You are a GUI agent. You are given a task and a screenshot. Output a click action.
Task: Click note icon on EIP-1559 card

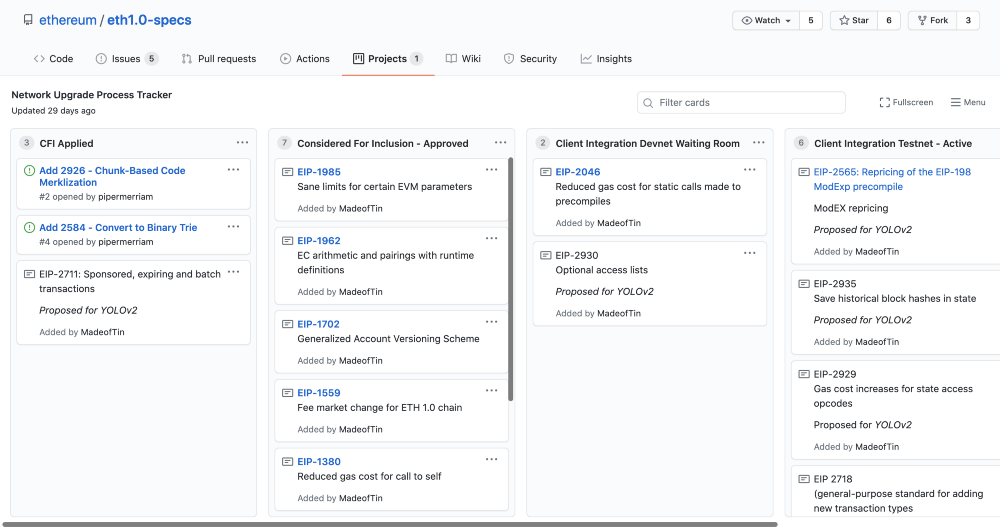coord(288,393)
